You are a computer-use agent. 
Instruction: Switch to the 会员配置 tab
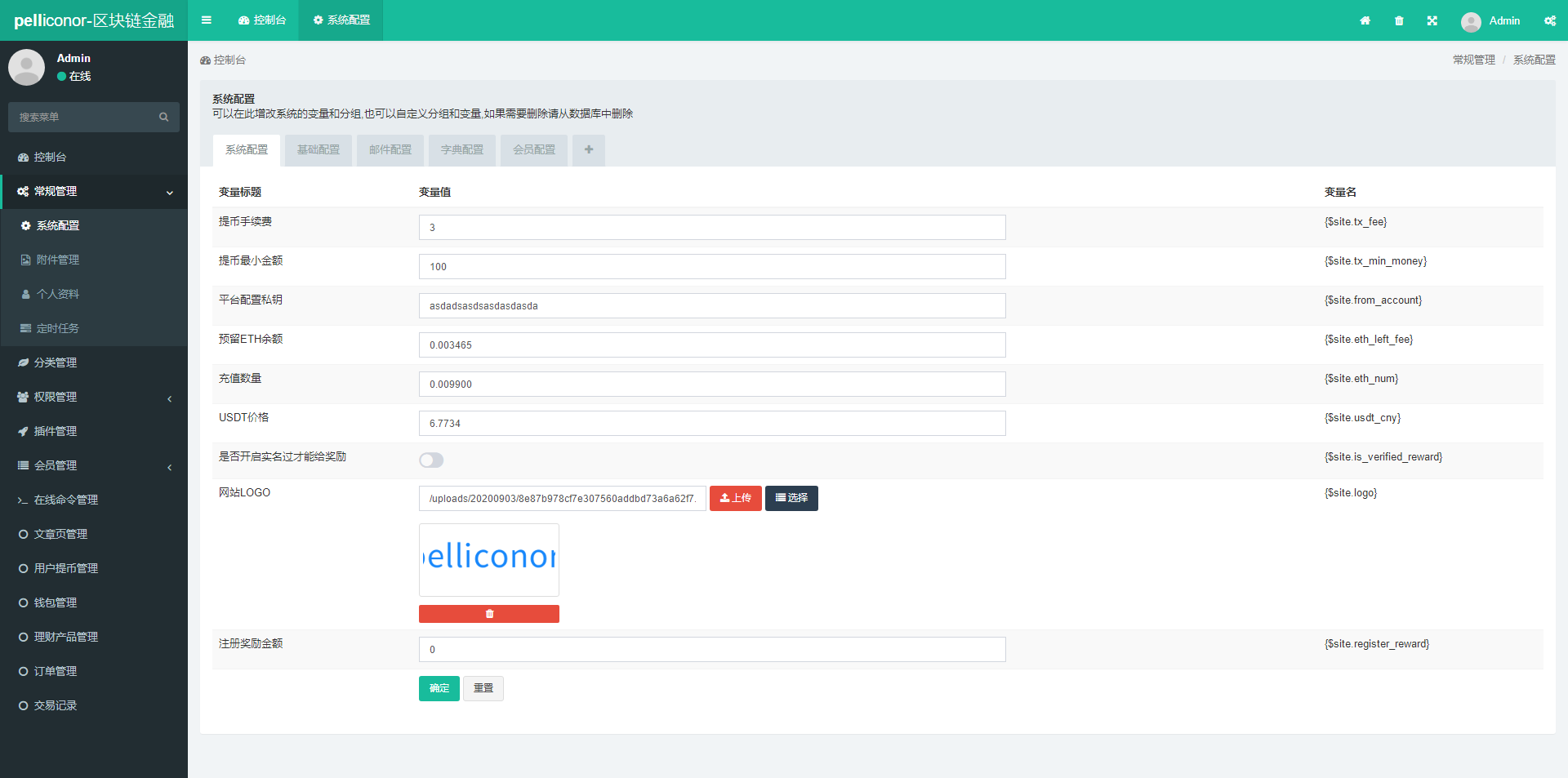(x=534, y=150)
